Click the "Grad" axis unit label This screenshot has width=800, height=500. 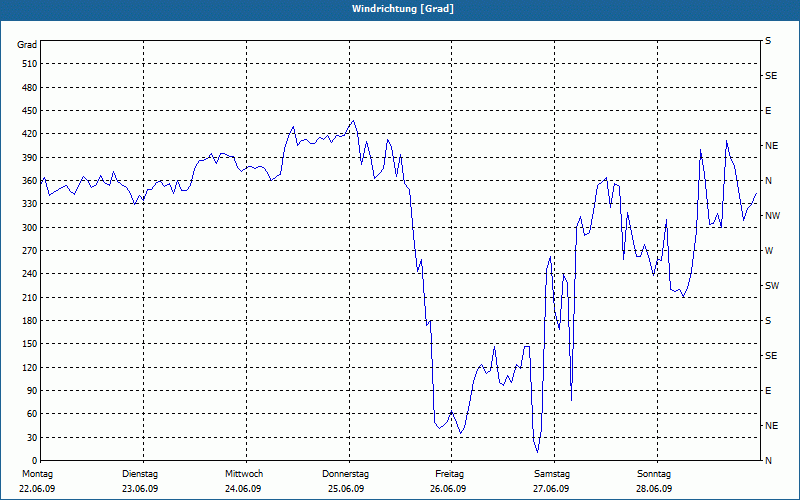[27, 45]
